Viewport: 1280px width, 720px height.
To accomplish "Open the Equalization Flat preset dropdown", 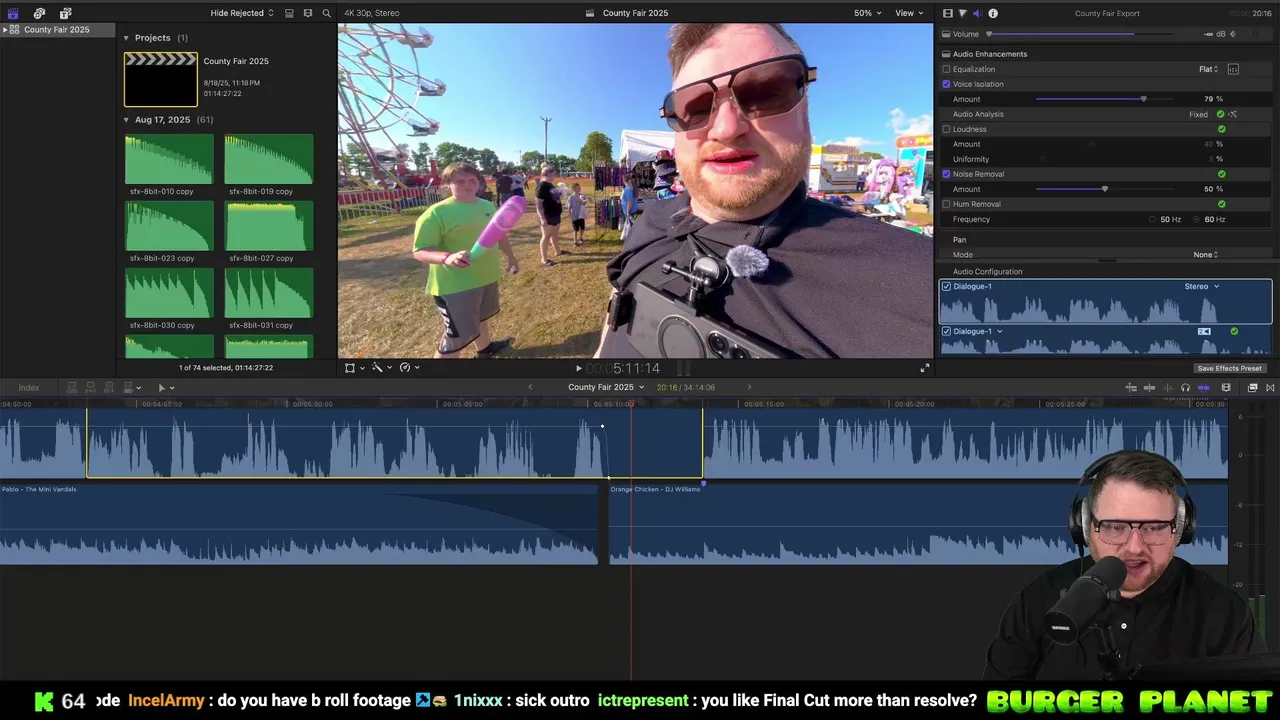I will point(1208,69).
